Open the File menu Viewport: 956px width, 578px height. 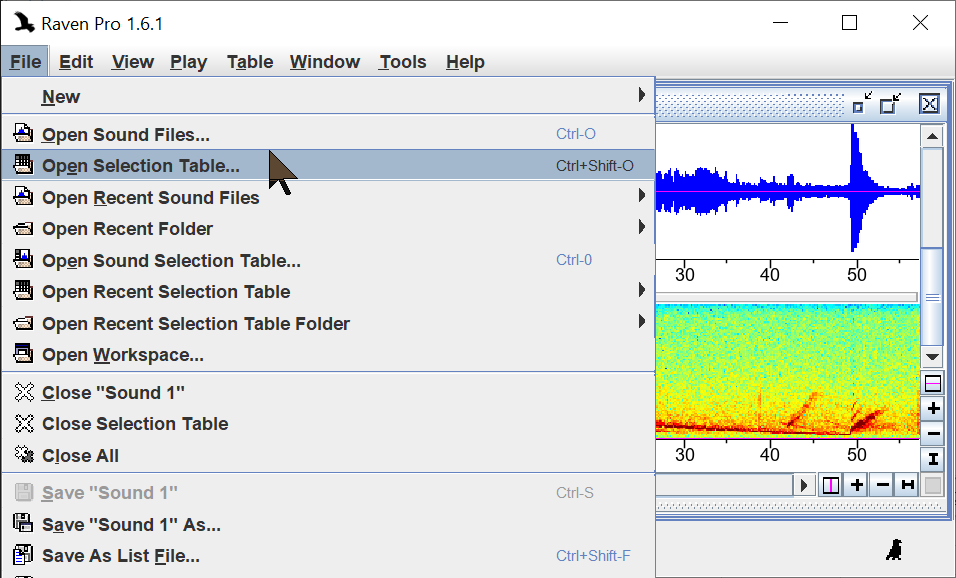[x=25, y=62]
